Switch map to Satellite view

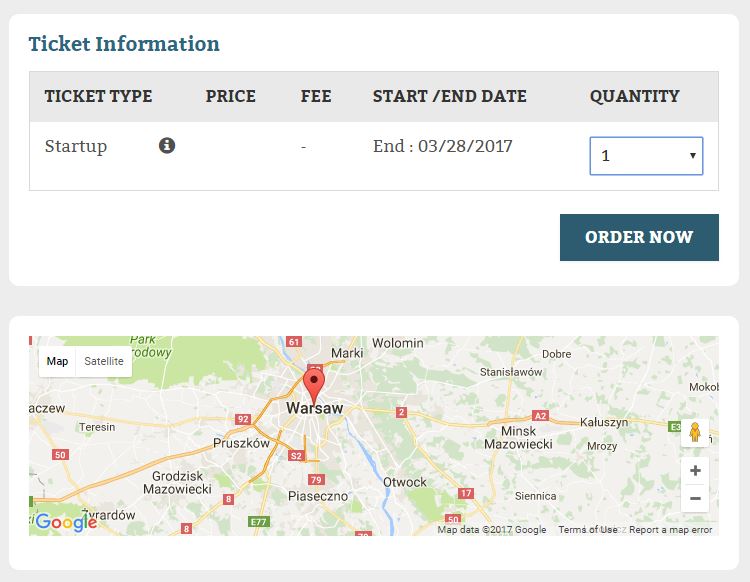tap(104, 361)
